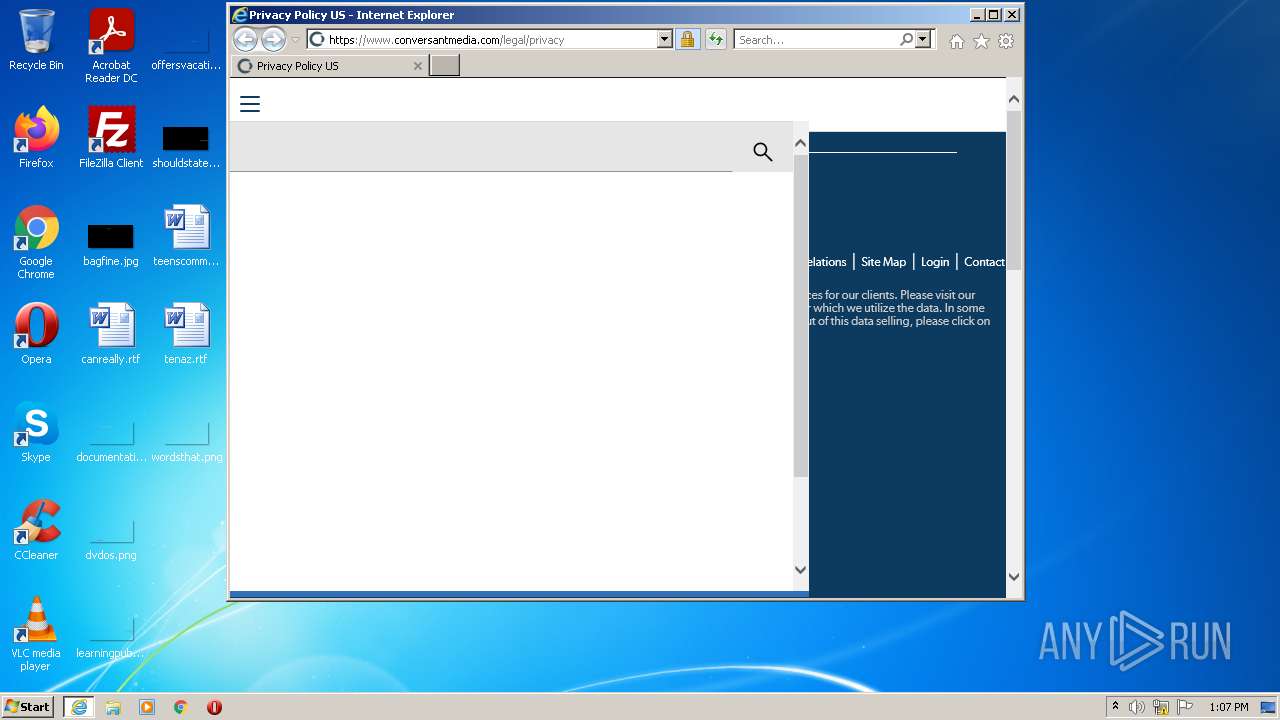
Task: Expand the search provider dropdown
Action: click(923, 39)
